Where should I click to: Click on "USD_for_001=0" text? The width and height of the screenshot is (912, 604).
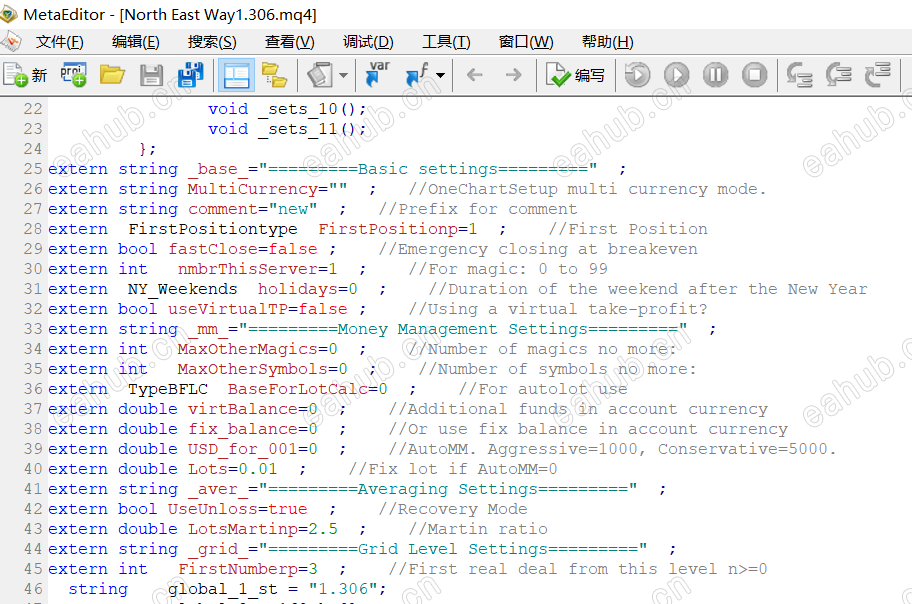pos(252,449)
